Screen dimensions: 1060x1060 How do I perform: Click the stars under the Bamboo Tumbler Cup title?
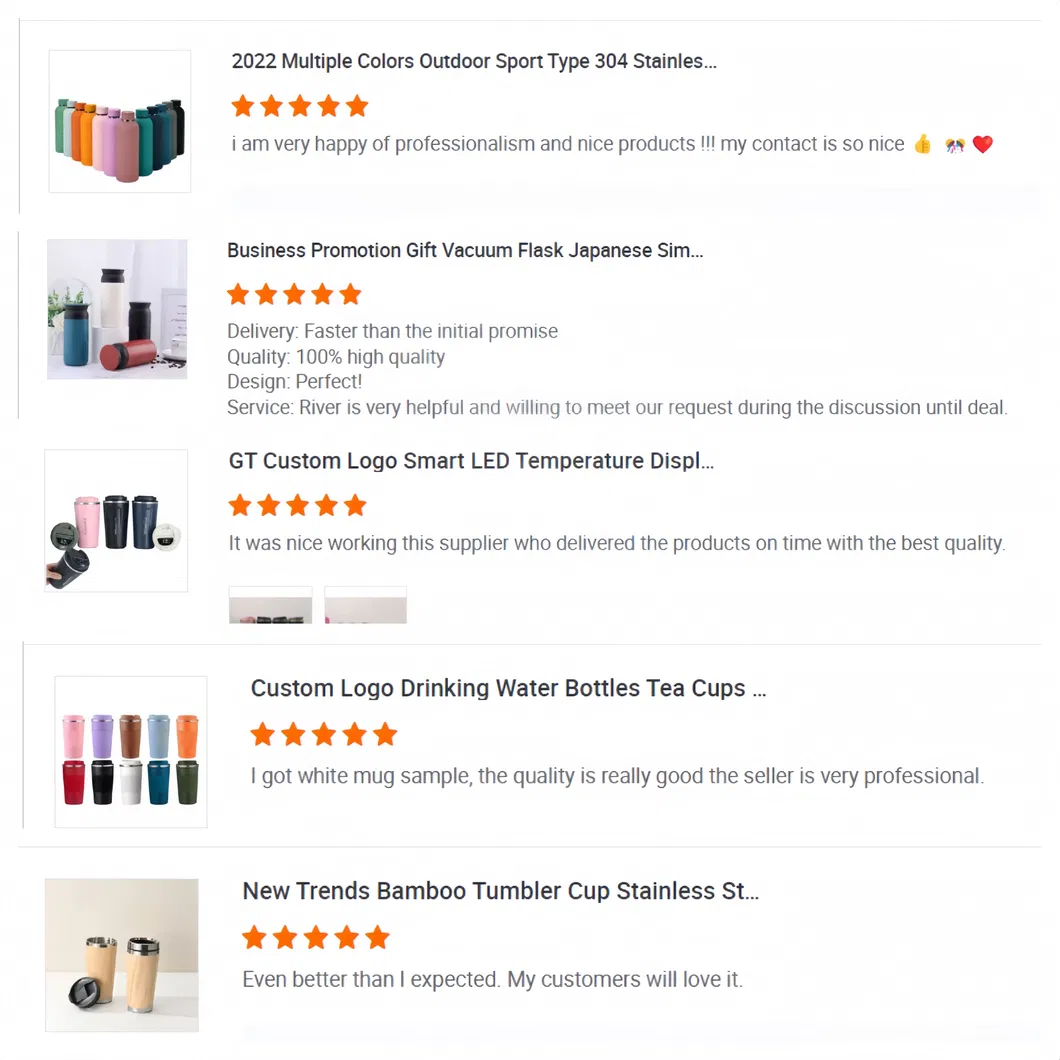tap(315, 937)
